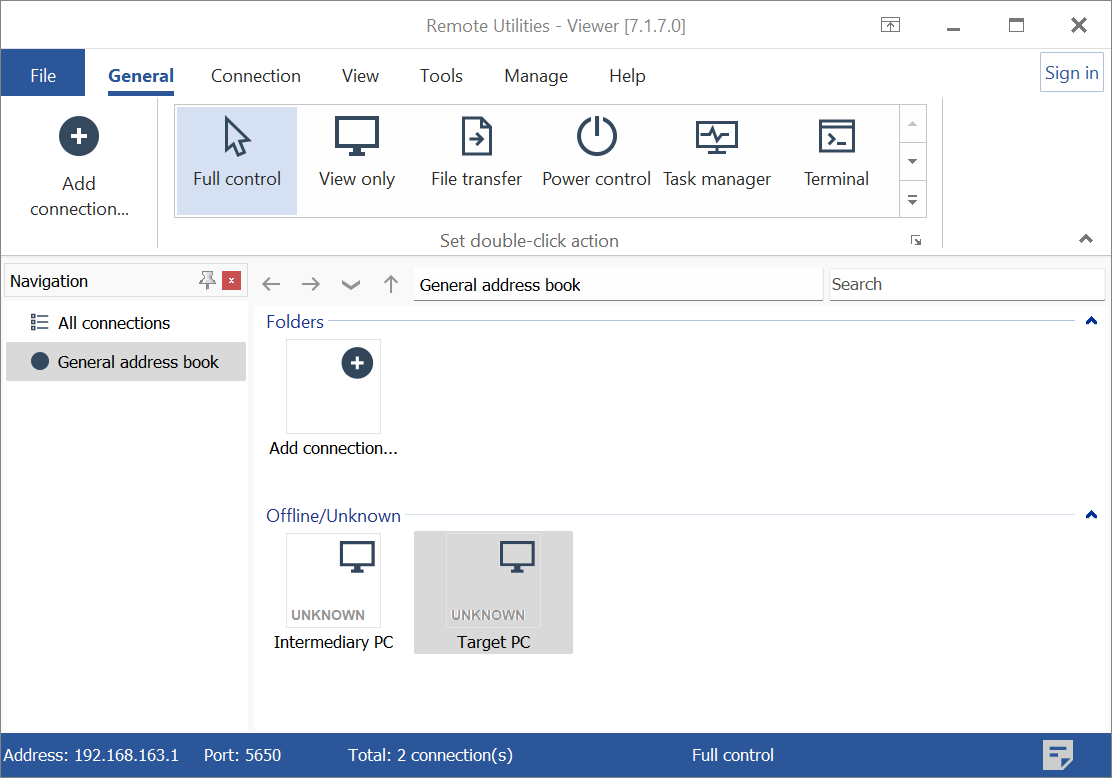
Task: Select Power control mode icon
Action: point(597,137)
